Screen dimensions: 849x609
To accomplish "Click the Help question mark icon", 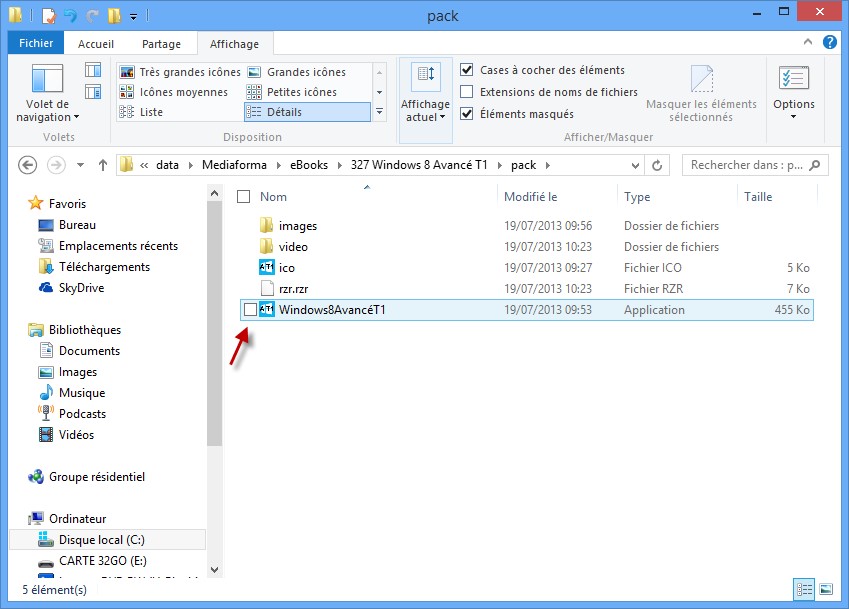I will 829,43.
